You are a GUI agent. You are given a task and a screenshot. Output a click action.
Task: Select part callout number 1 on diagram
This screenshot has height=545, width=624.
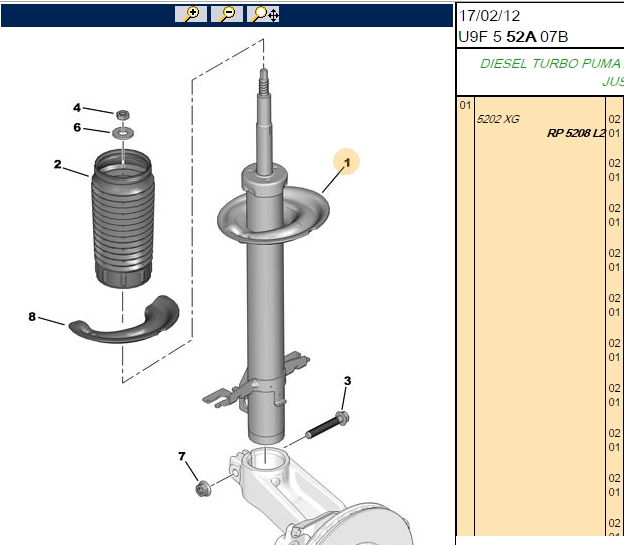click(x=347, y=162)
